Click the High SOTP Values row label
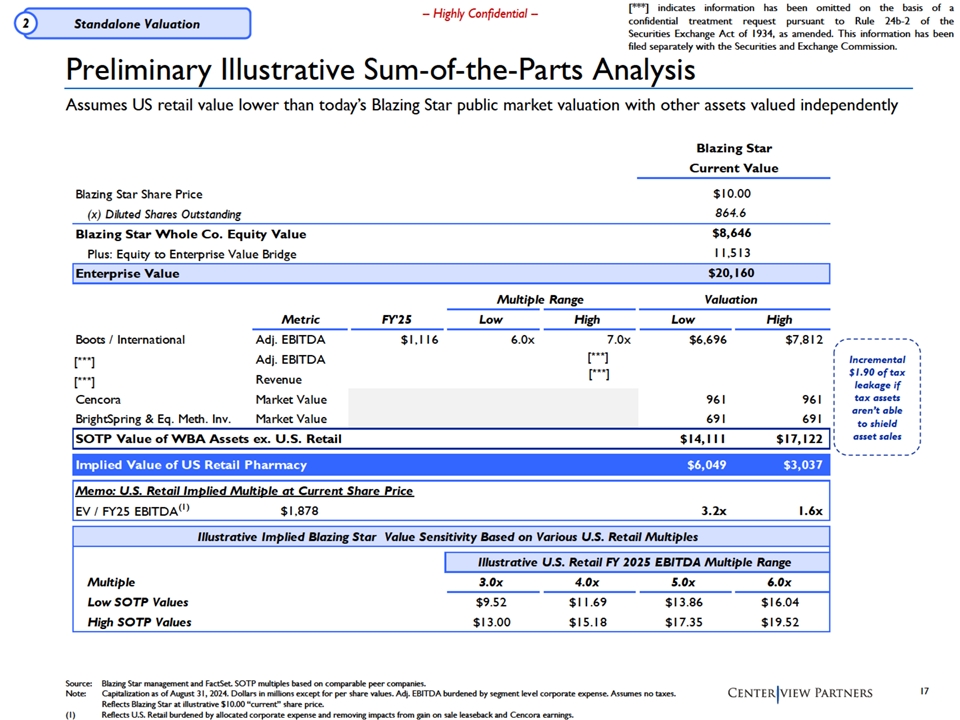 coord(139,622)
